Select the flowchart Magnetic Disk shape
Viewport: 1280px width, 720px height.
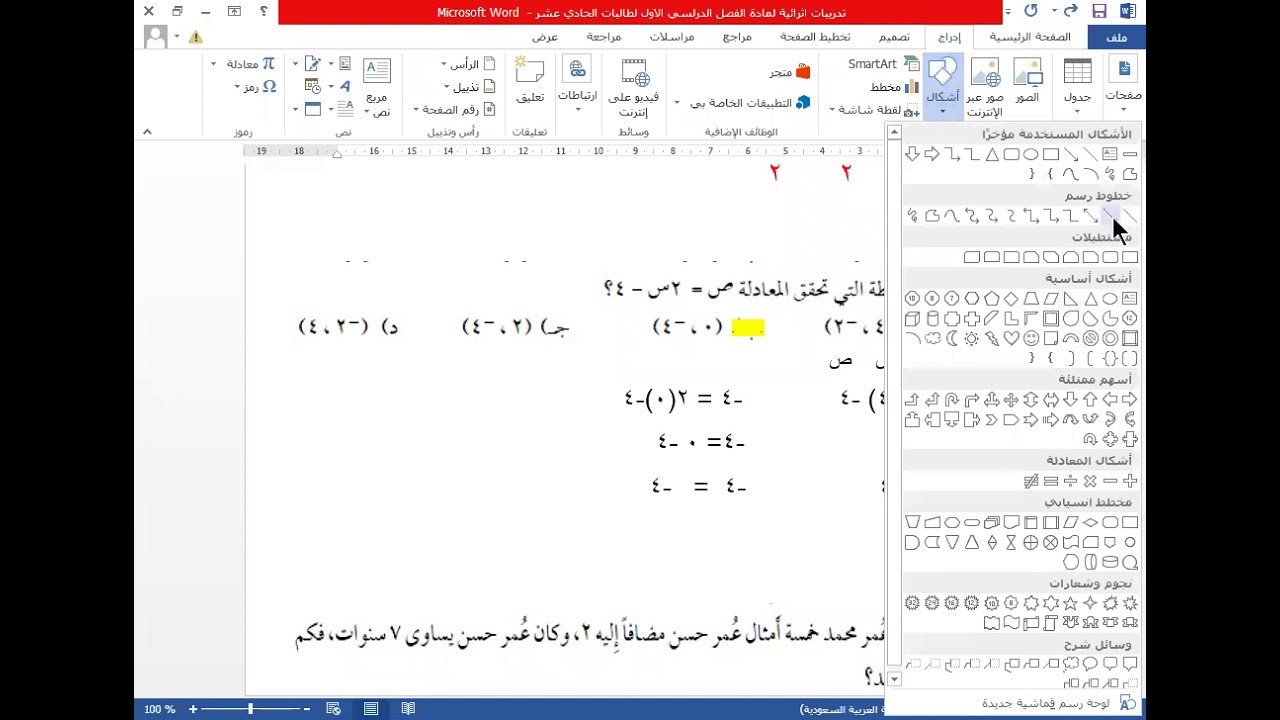tap(1110, 562)
